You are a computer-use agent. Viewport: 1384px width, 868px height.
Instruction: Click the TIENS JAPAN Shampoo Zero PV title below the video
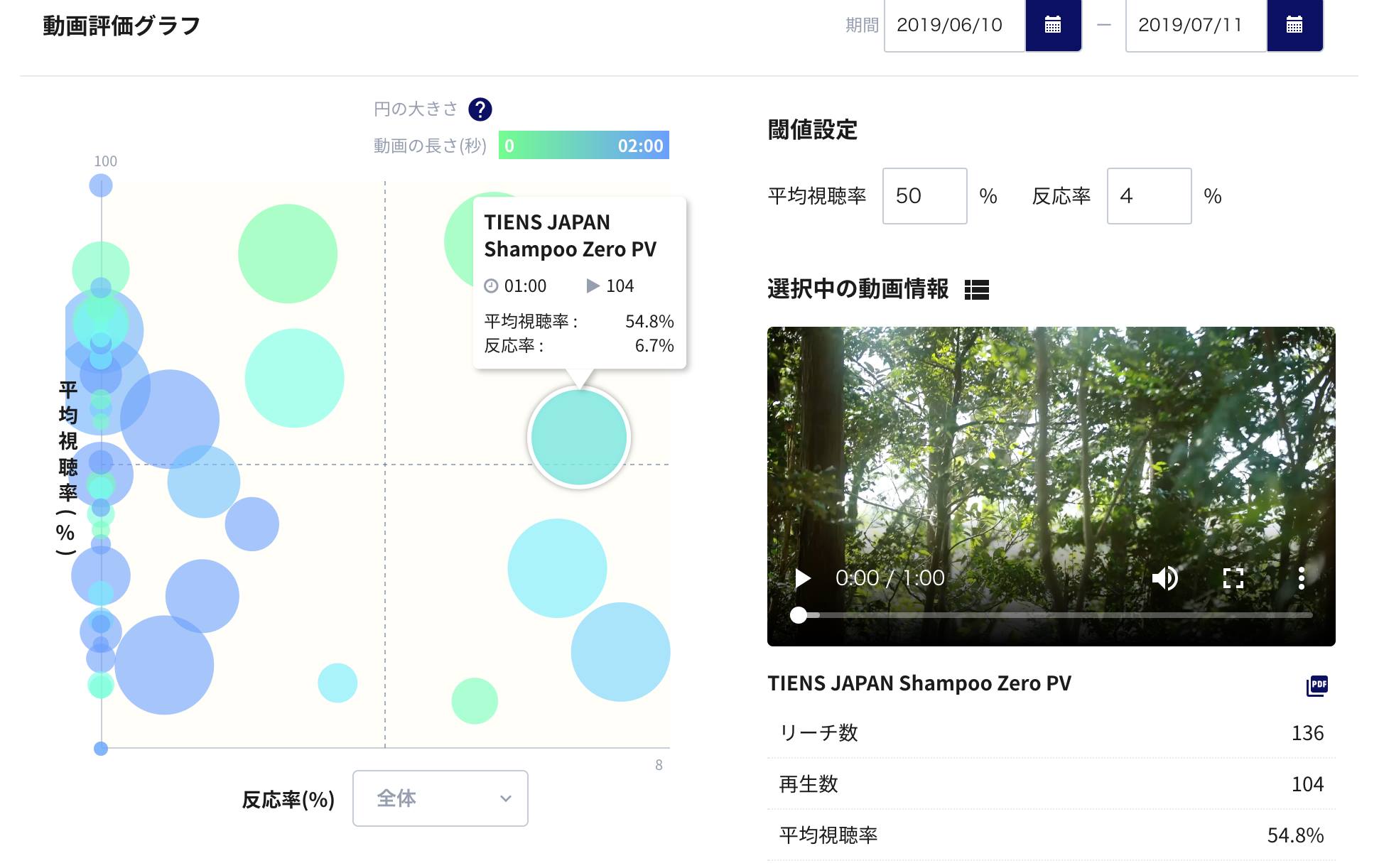[x=919, y=683]
